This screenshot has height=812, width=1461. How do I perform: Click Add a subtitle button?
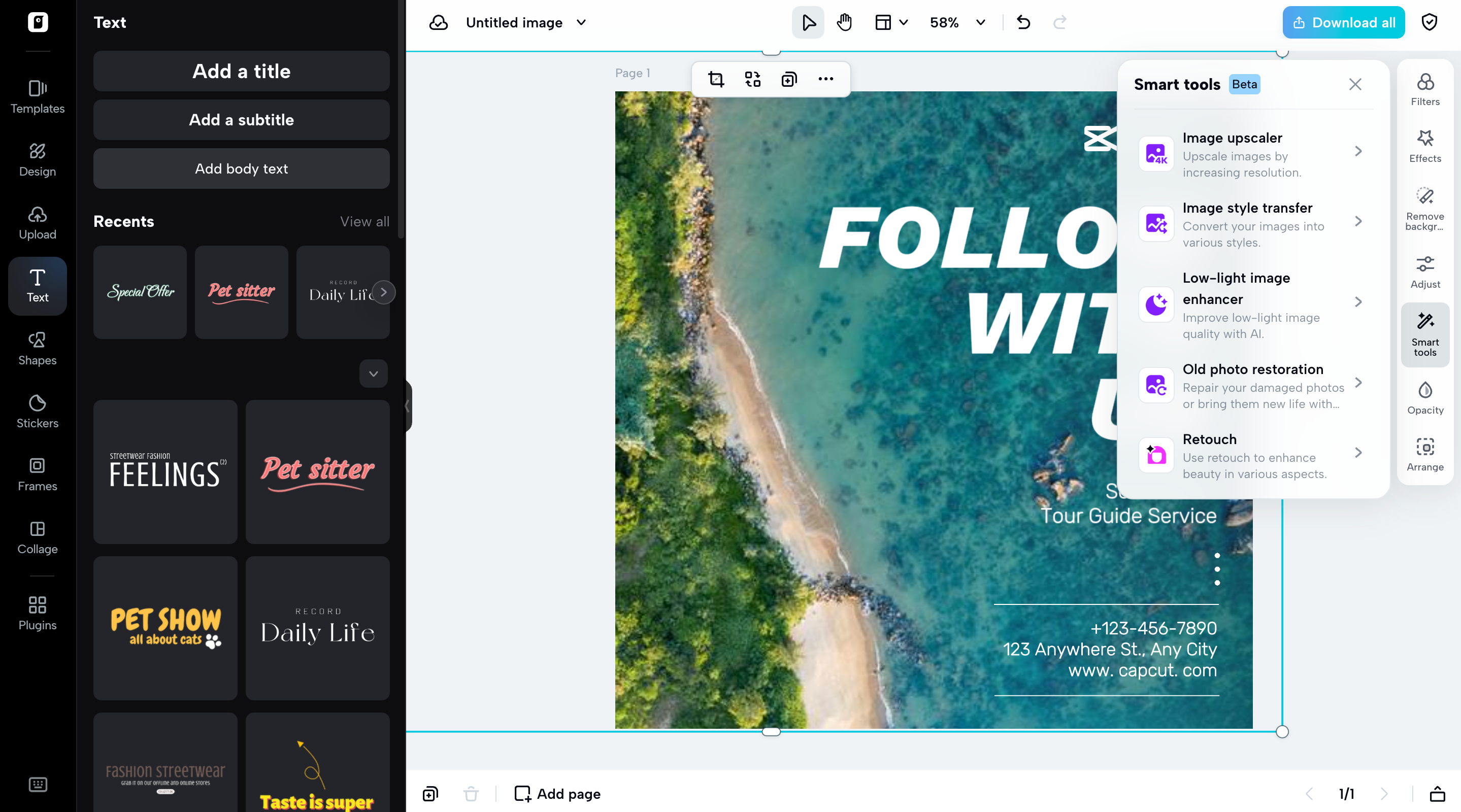click(242, 120)
